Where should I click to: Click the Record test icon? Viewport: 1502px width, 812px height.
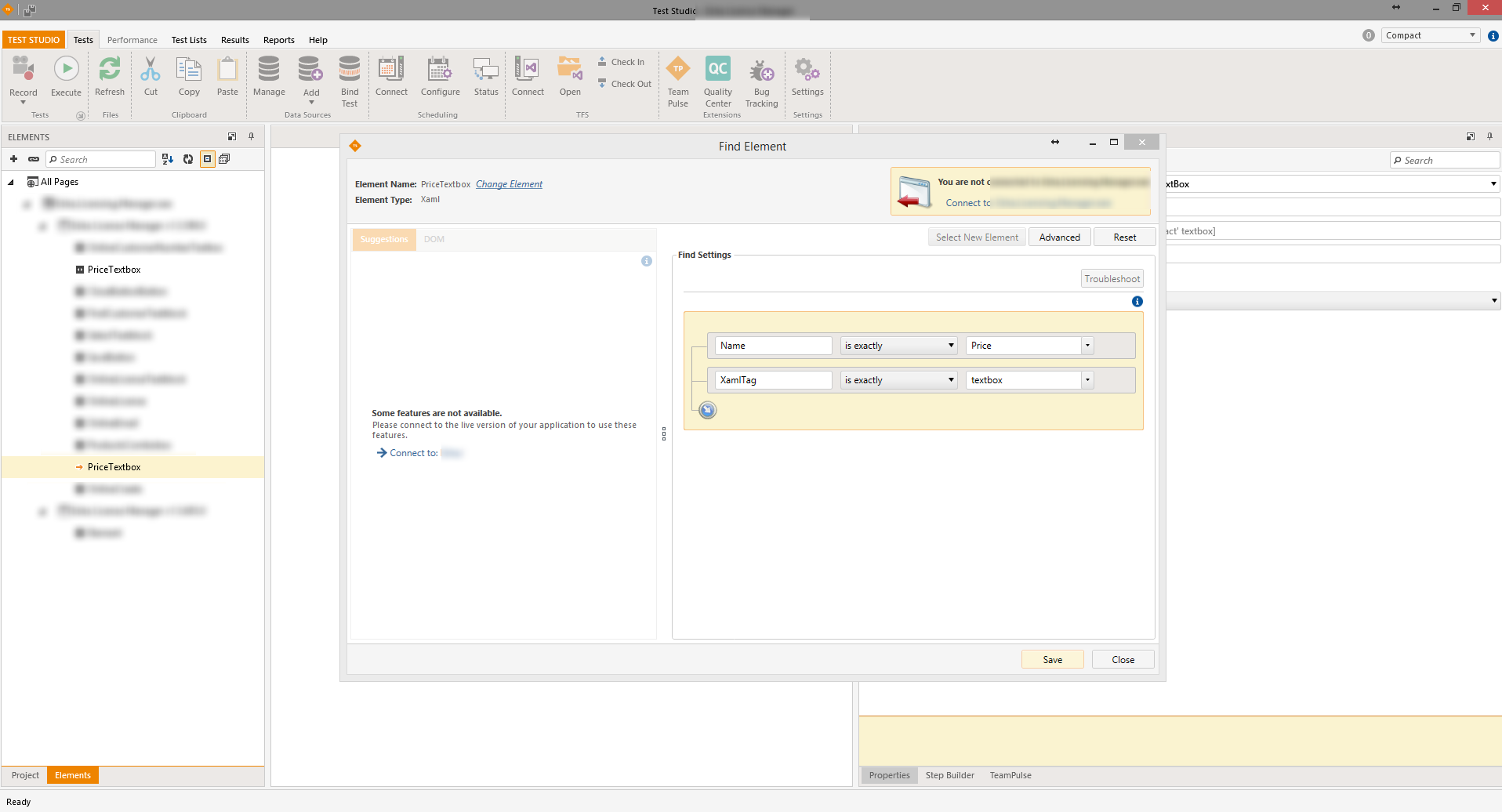pos(23,70)
